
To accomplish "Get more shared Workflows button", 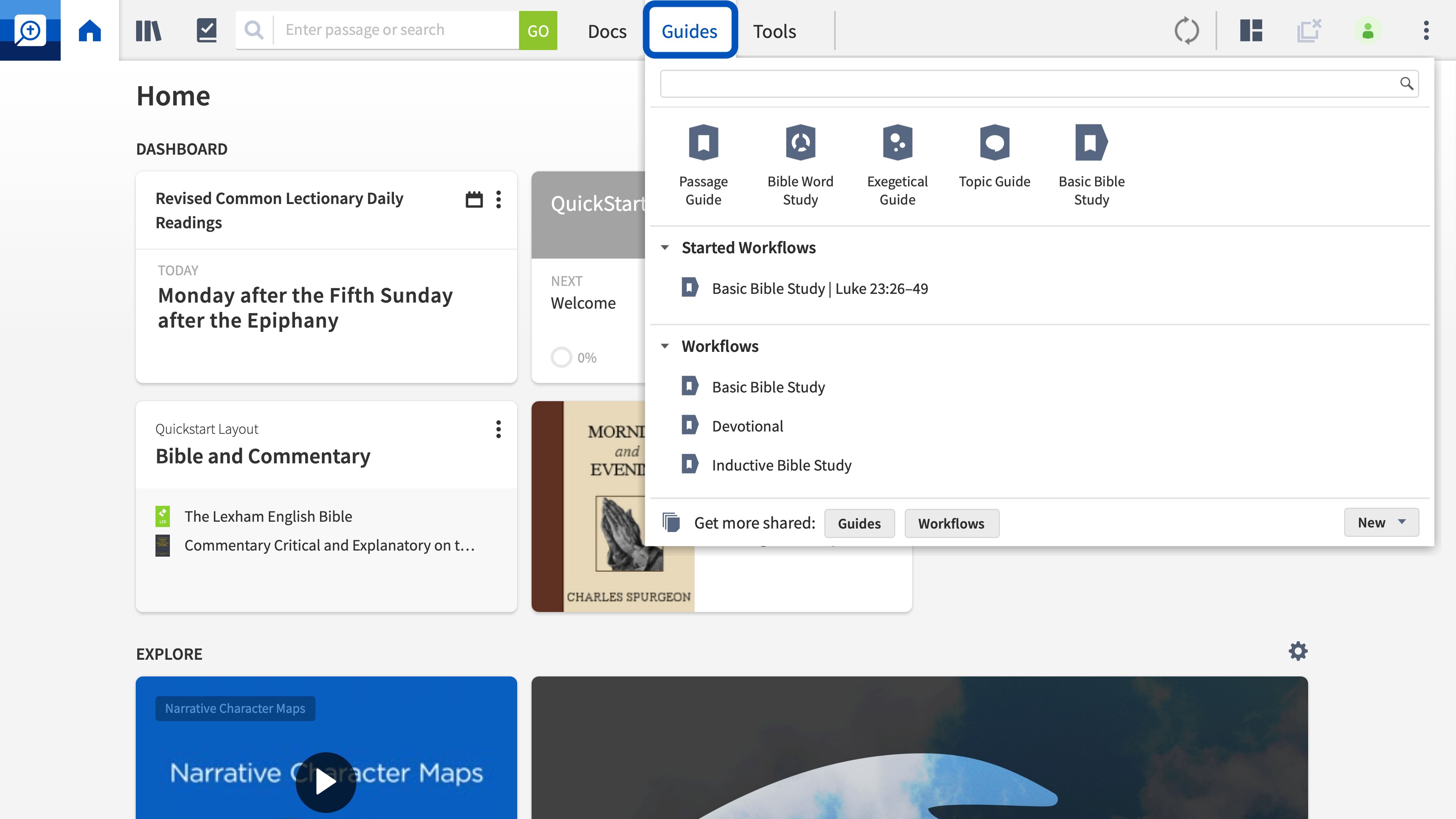I will [x=951, y=523].
